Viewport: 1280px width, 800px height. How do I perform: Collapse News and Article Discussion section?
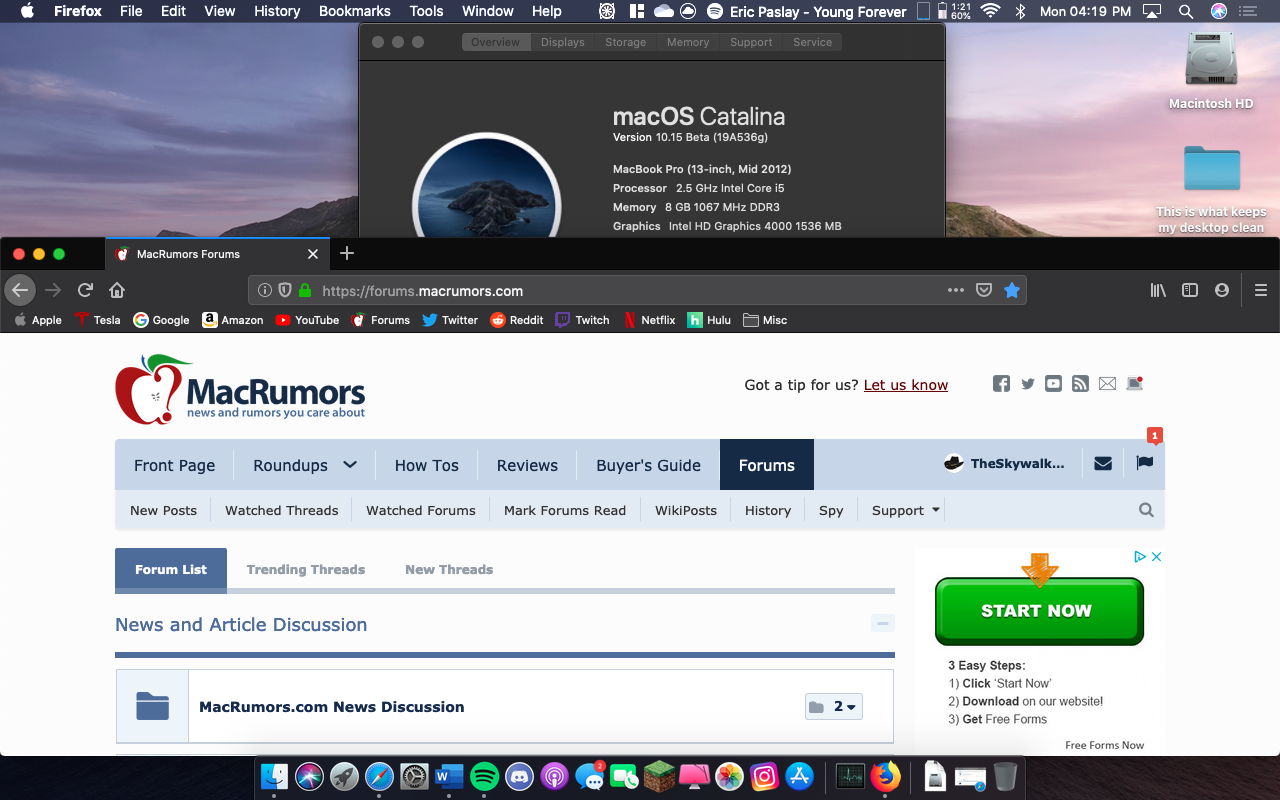[x=882, y=623]
